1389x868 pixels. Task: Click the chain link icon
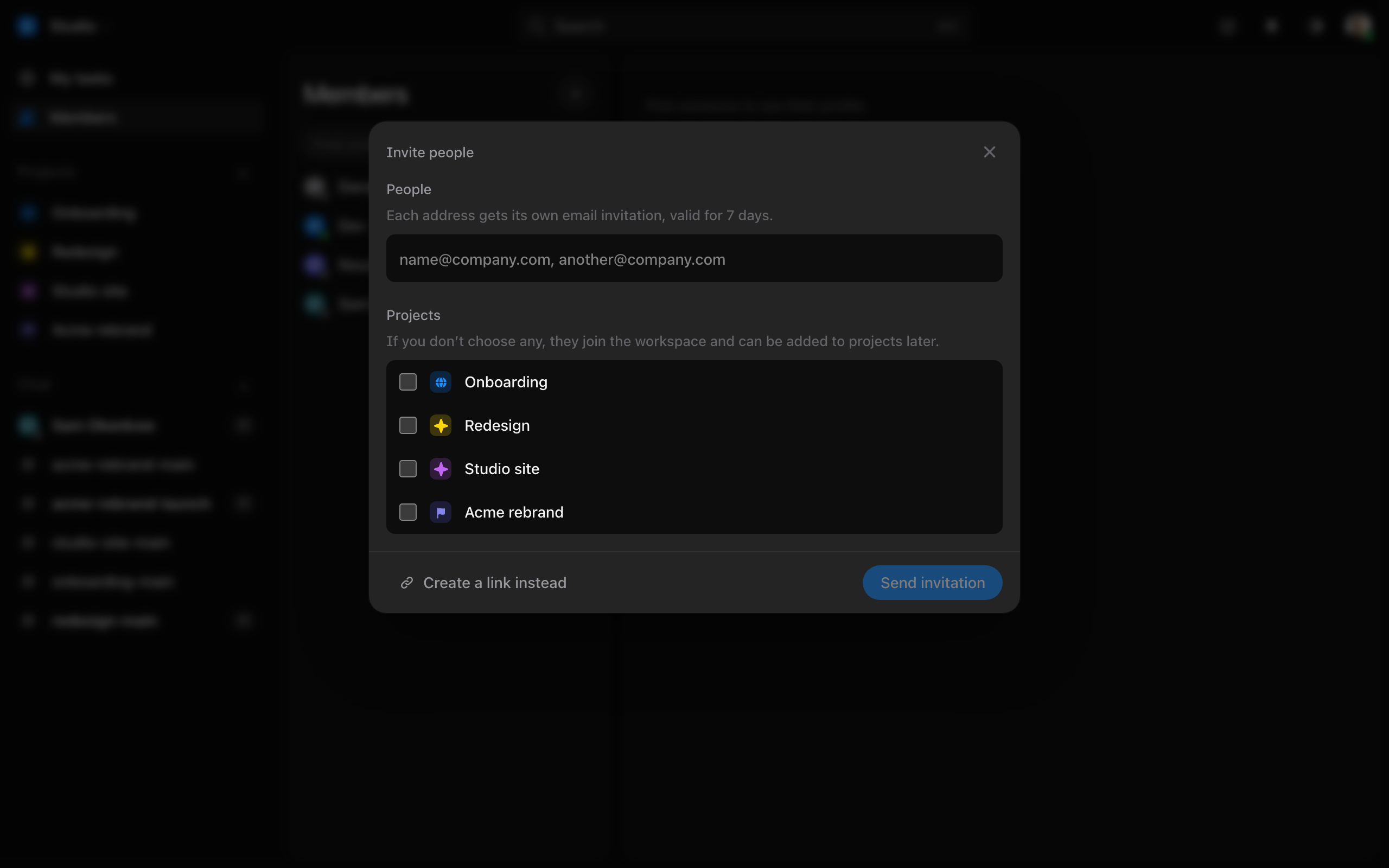click(406, 583)
